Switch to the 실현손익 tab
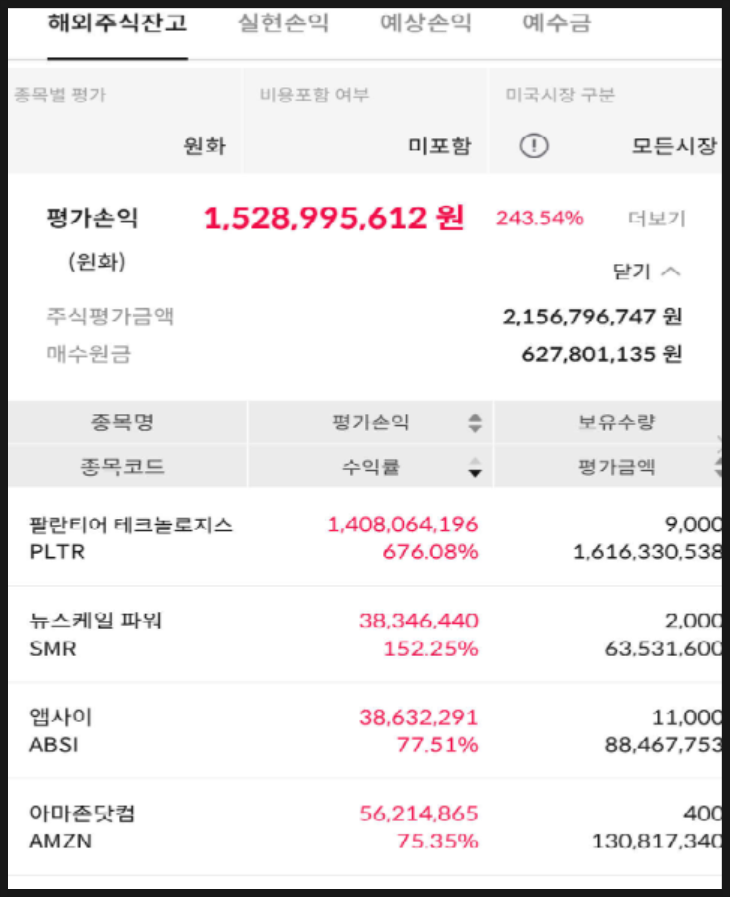730x897 pixels. coord(283,23)
